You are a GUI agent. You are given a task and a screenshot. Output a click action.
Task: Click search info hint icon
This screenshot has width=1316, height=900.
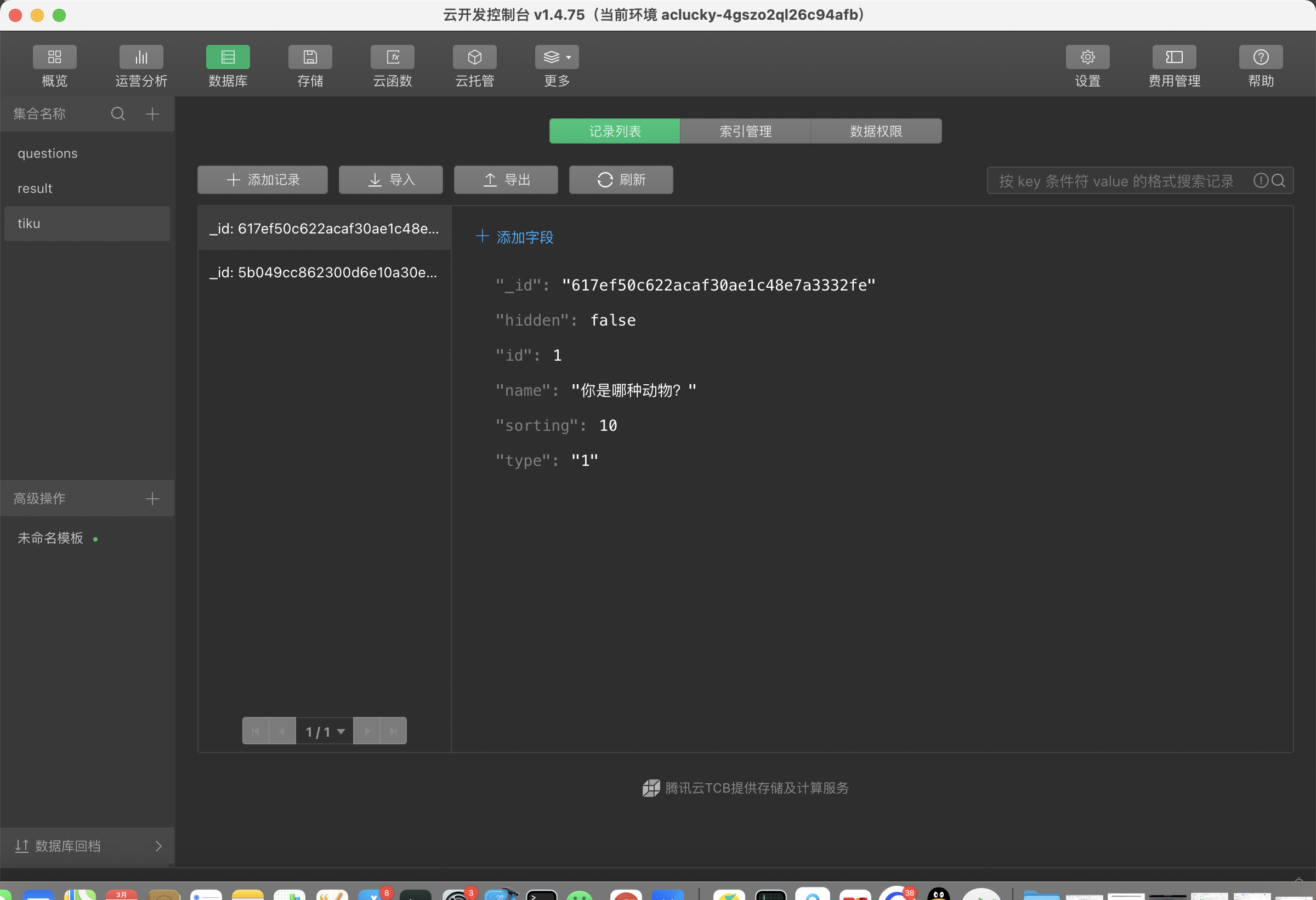coord(1260,180)
